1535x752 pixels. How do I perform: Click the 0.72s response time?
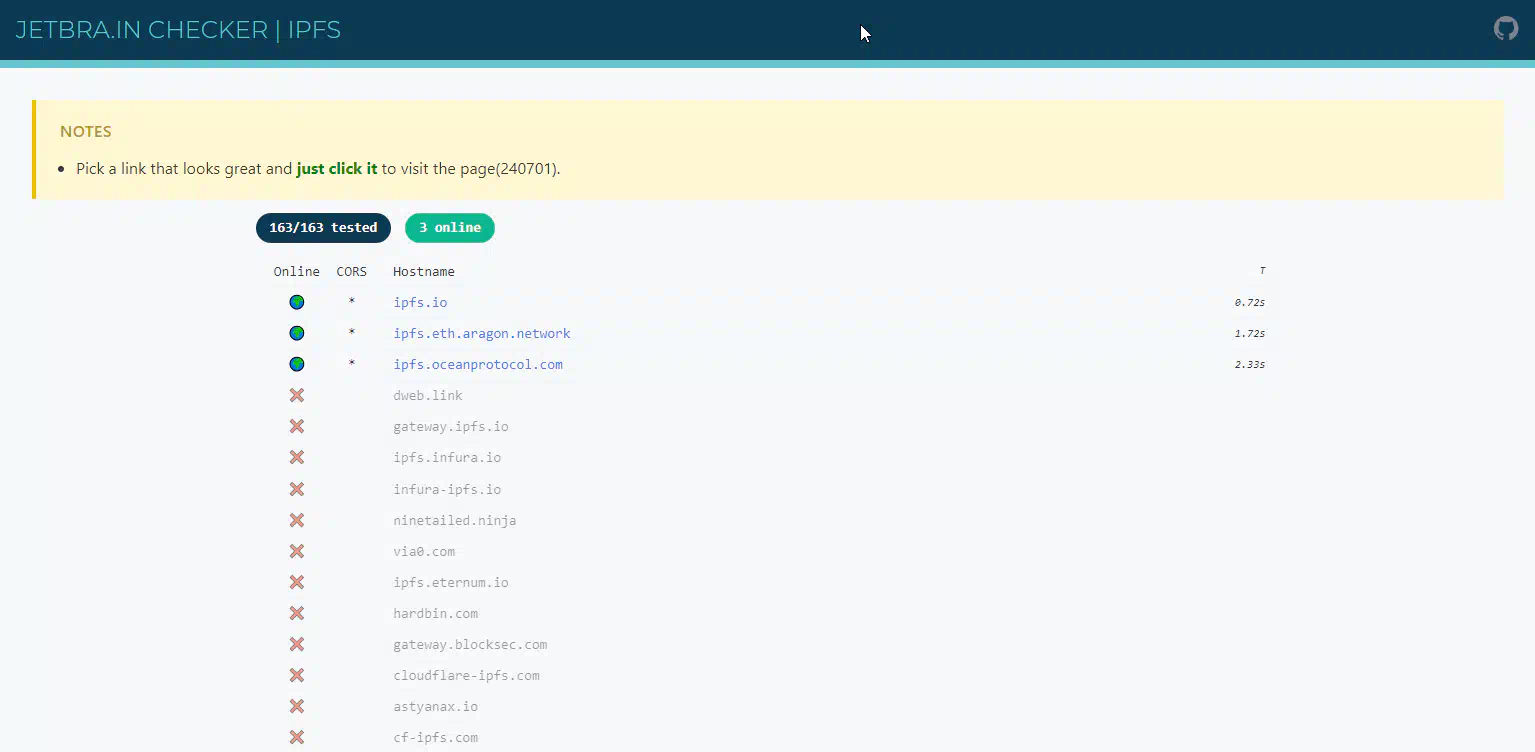1250,302
